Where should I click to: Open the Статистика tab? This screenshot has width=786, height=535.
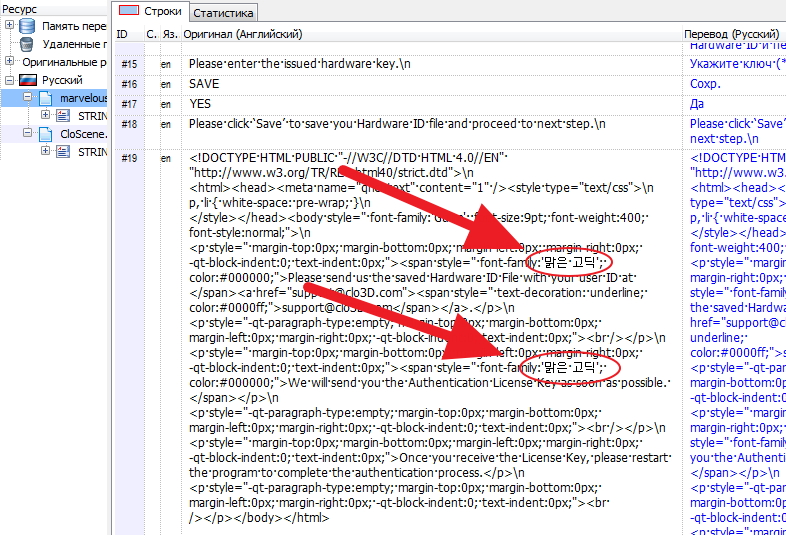click(x=223, y=13)
